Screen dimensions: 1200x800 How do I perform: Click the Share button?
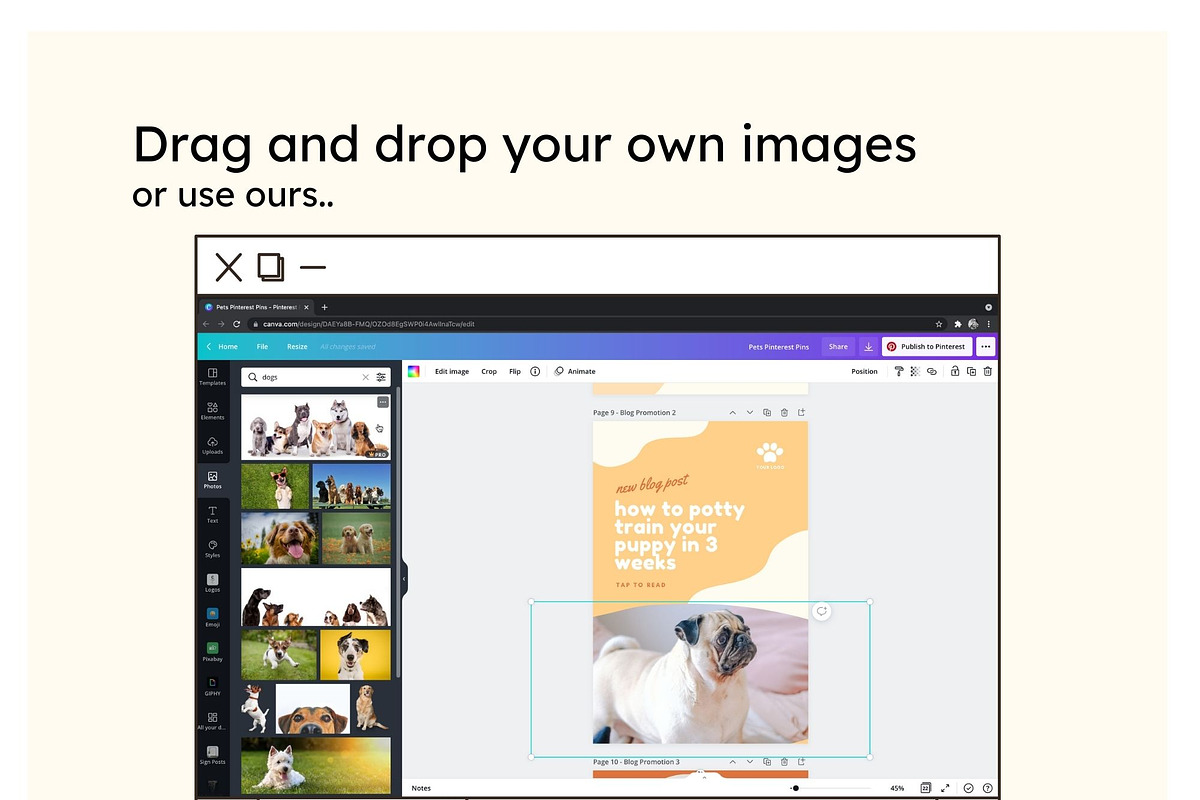click(x=838, y=346)
